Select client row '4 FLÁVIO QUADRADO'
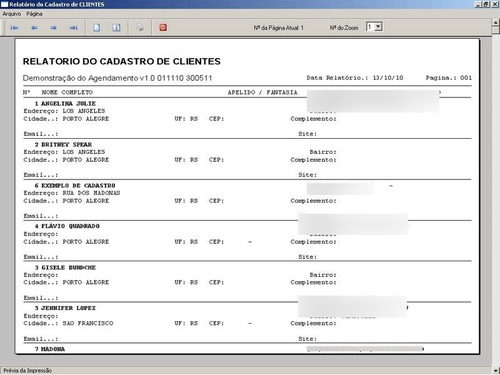 click(x=67, y=226)
